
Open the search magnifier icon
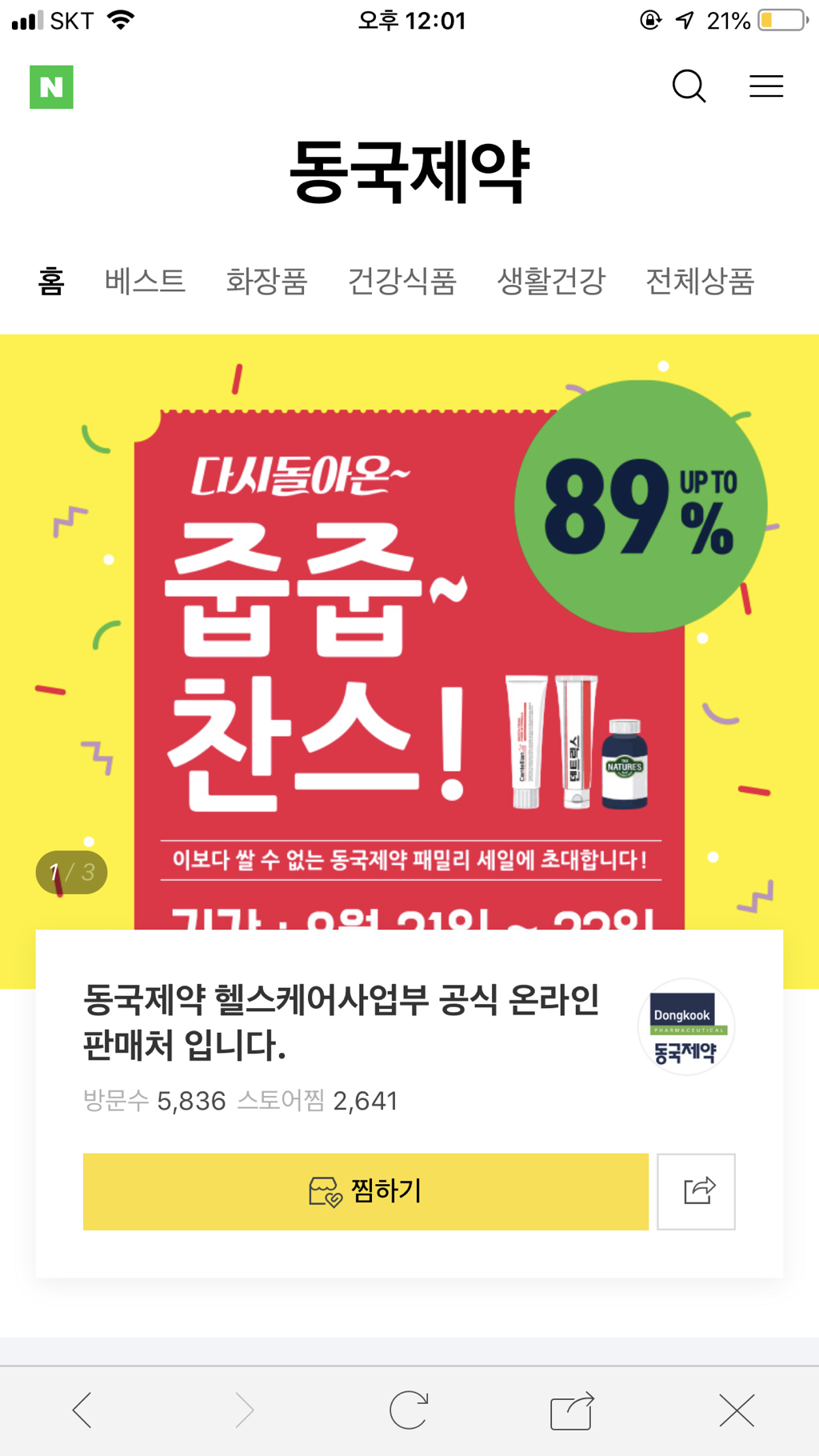pos(689,86)
